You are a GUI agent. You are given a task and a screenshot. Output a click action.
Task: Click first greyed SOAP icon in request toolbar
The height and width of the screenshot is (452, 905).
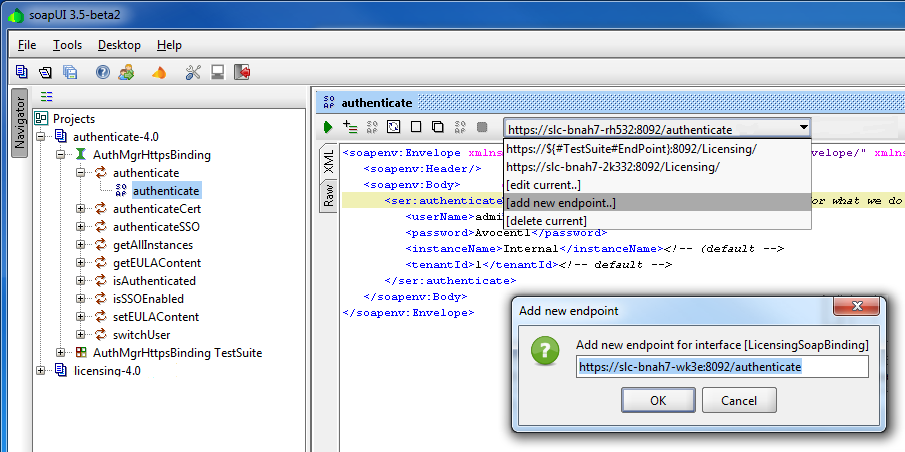coord(372,126)
